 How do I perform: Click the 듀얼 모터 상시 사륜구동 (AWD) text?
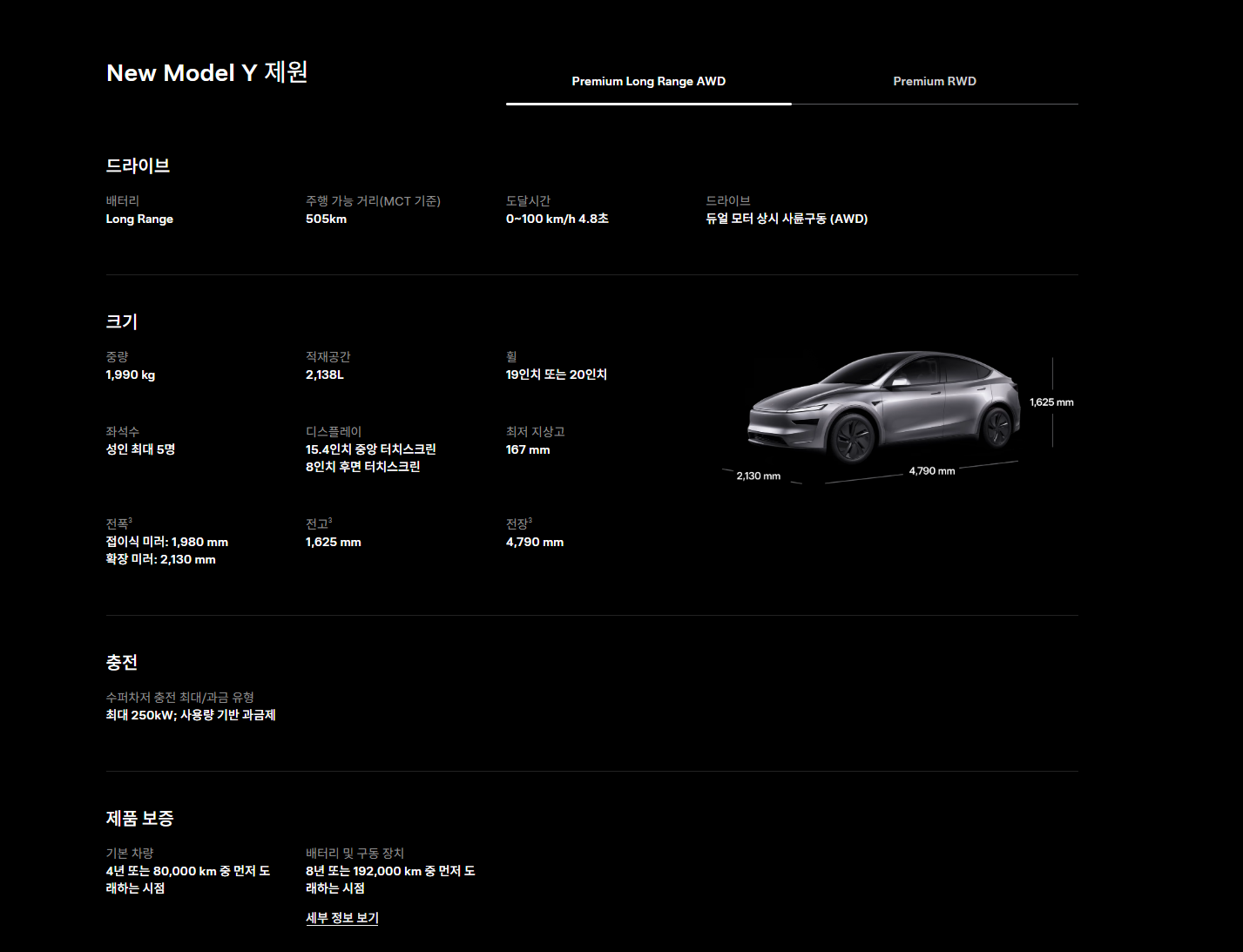[x=787, y=219]
